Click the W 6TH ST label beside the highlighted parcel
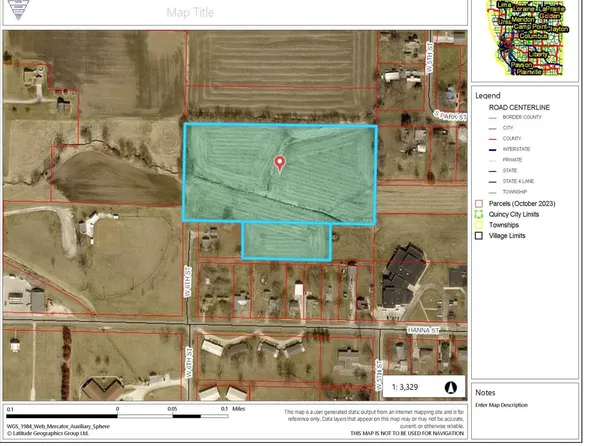596x446 pixels. pos(189,282)
